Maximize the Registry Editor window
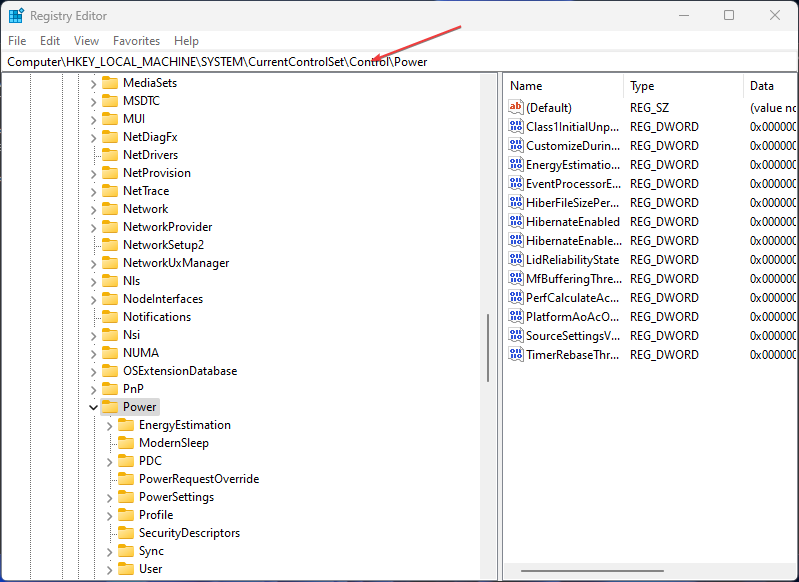 pos(729,15)
